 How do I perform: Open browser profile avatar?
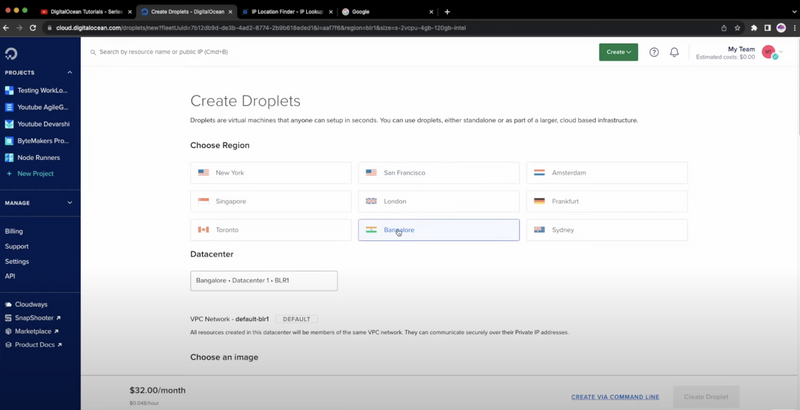tap(781, 28)
